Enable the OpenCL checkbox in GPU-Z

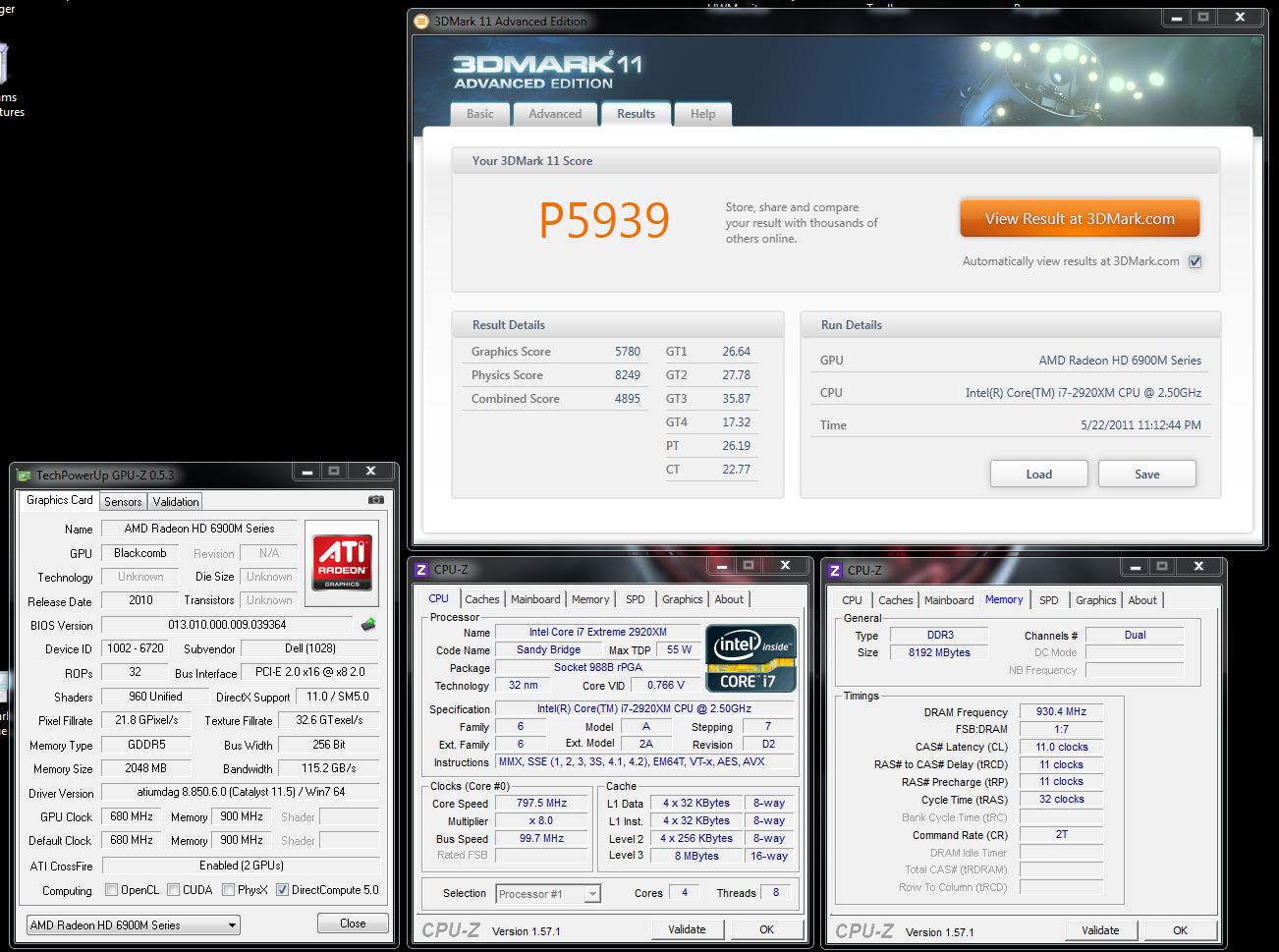(x=111, y=890)
